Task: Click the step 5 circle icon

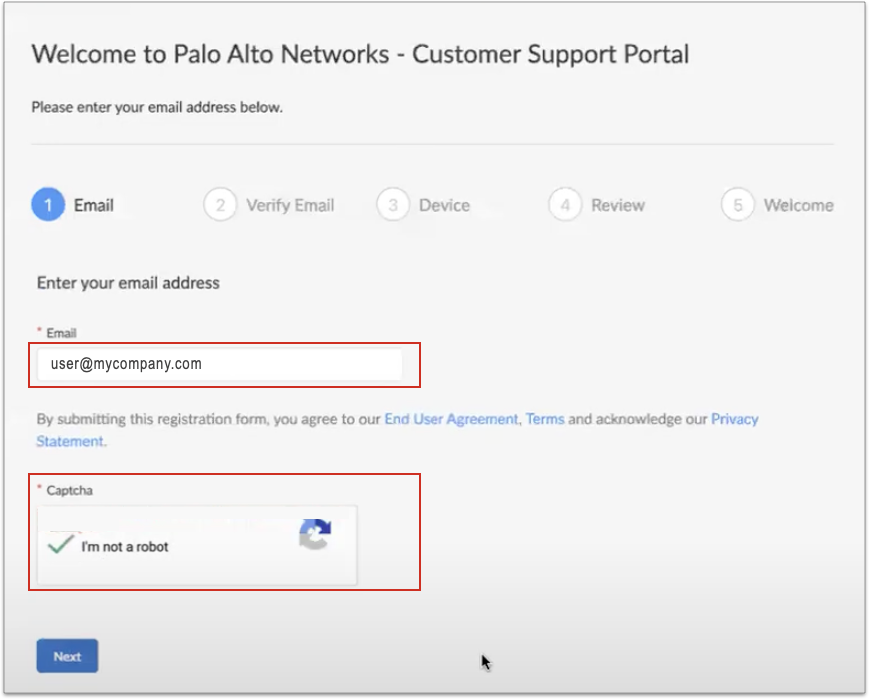Action: click(737, 205)
